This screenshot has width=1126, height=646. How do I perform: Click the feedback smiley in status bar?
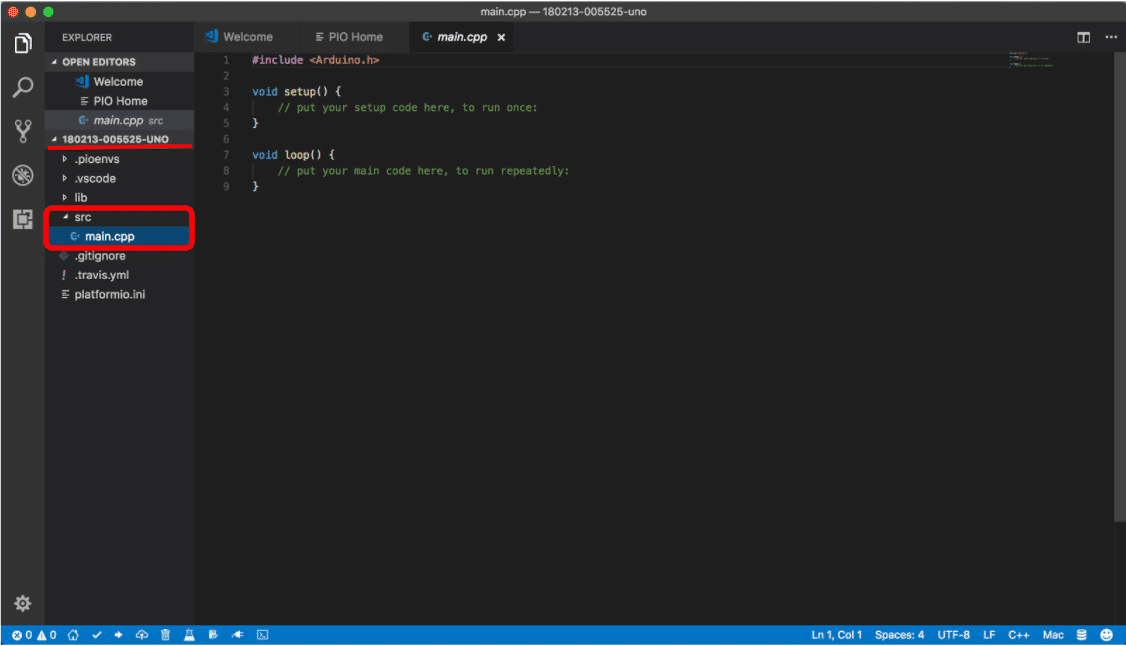[1107, 635]
